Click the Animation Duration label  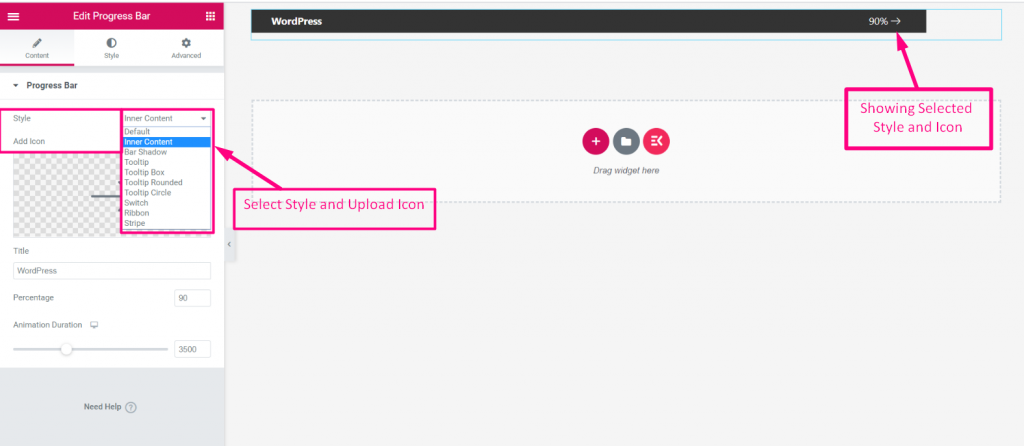pos(48,325)
